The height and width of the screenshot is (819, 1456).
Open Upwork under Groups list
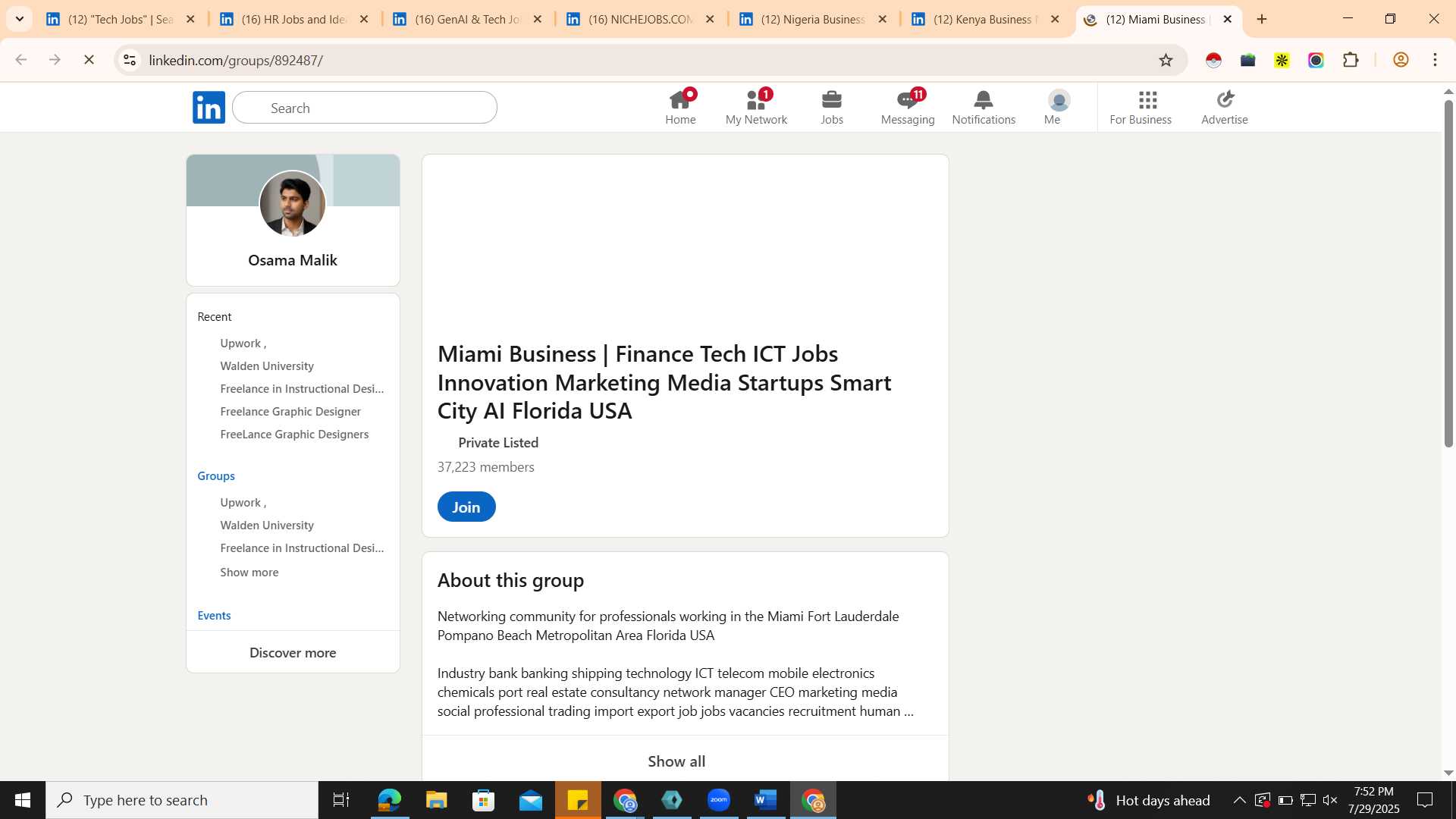point(243,502)
